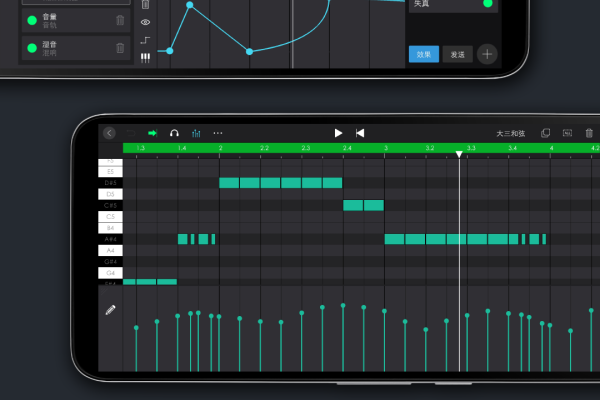Click the white playhead marker on timeline
Screen dimensions: 600x400
point(459,154)
